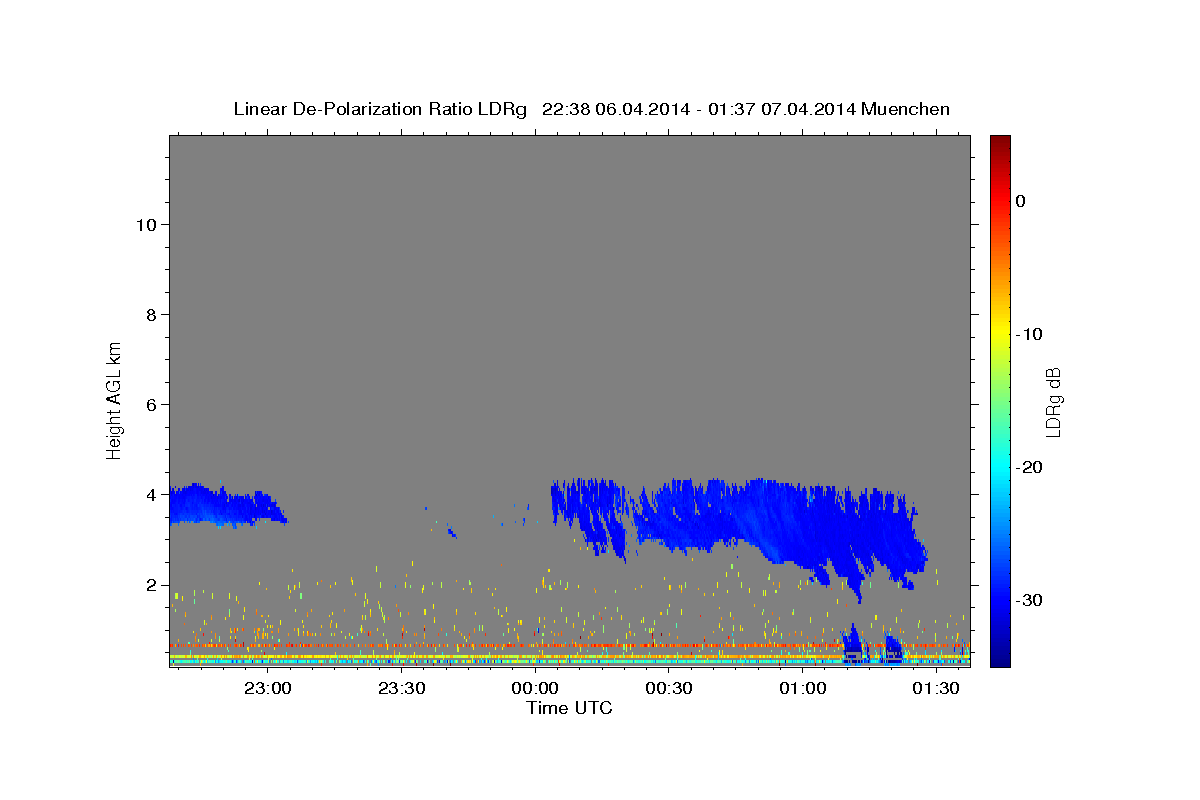
Task: Click the dark red top of the colorbar
Action: point(1000,145)
